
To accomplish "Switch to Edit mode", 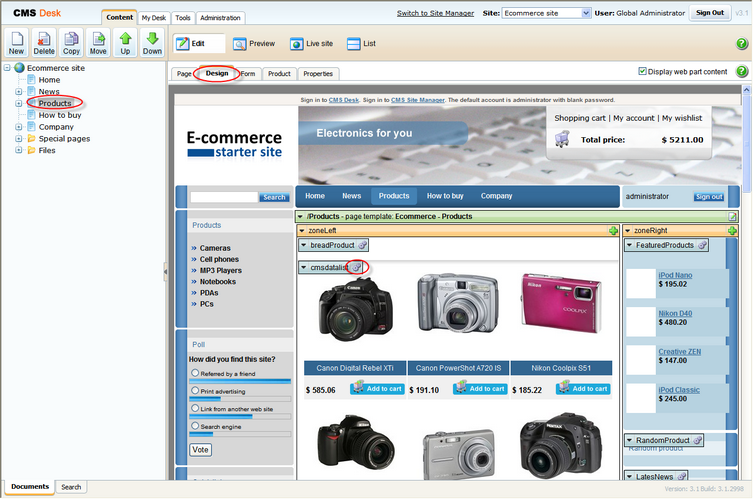I will tap(198, 44).
